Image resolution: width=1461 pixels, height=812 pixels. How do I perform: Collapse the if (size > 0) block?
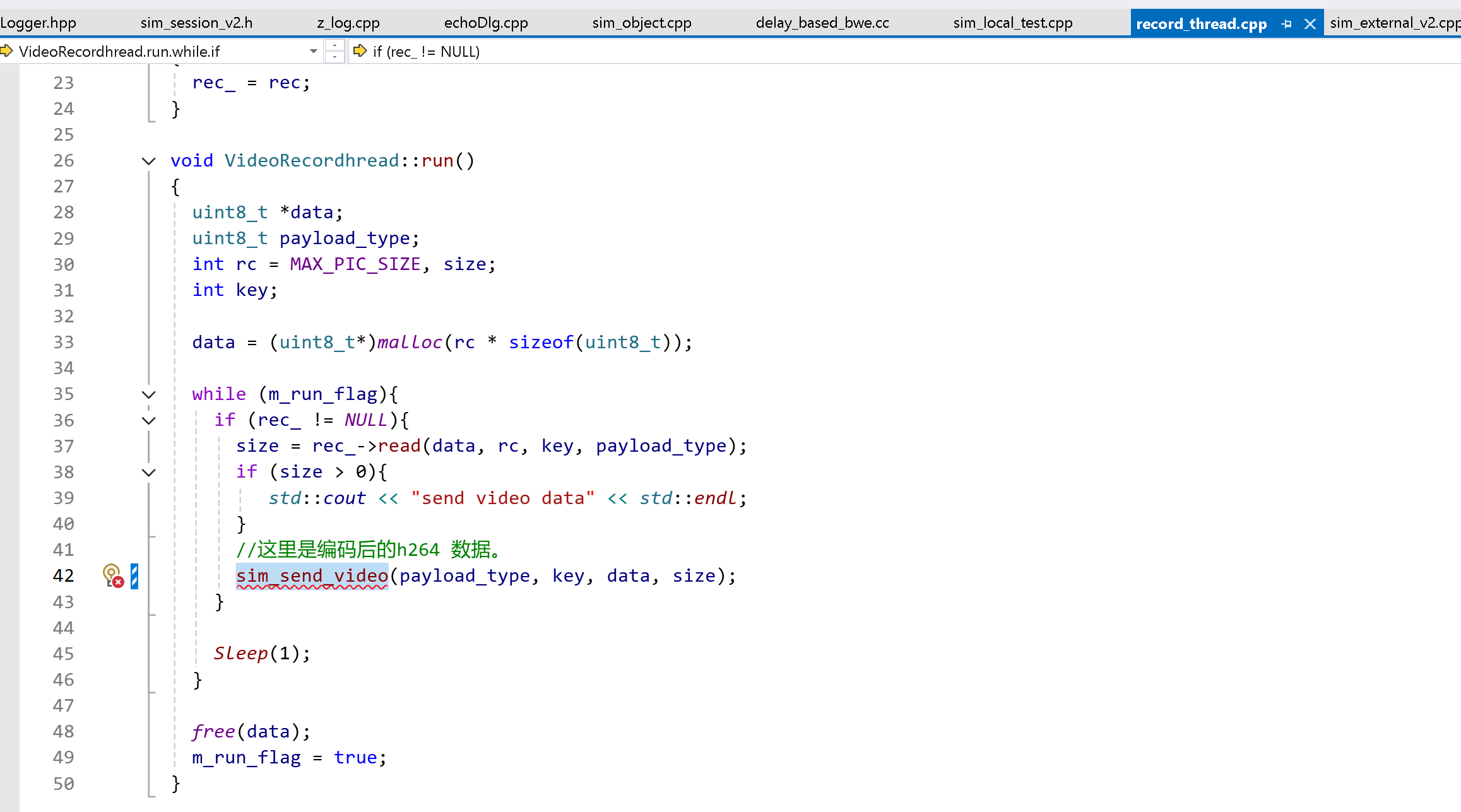point(149,473)
